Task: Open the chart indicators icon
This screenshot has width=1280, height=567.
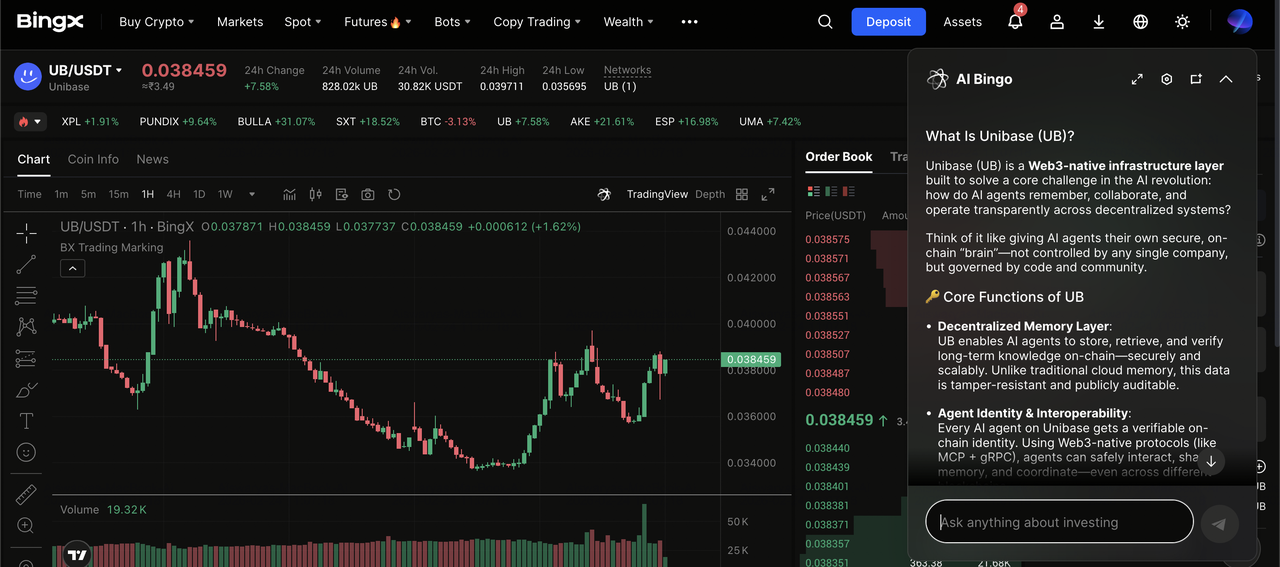Action: (290, 194)
